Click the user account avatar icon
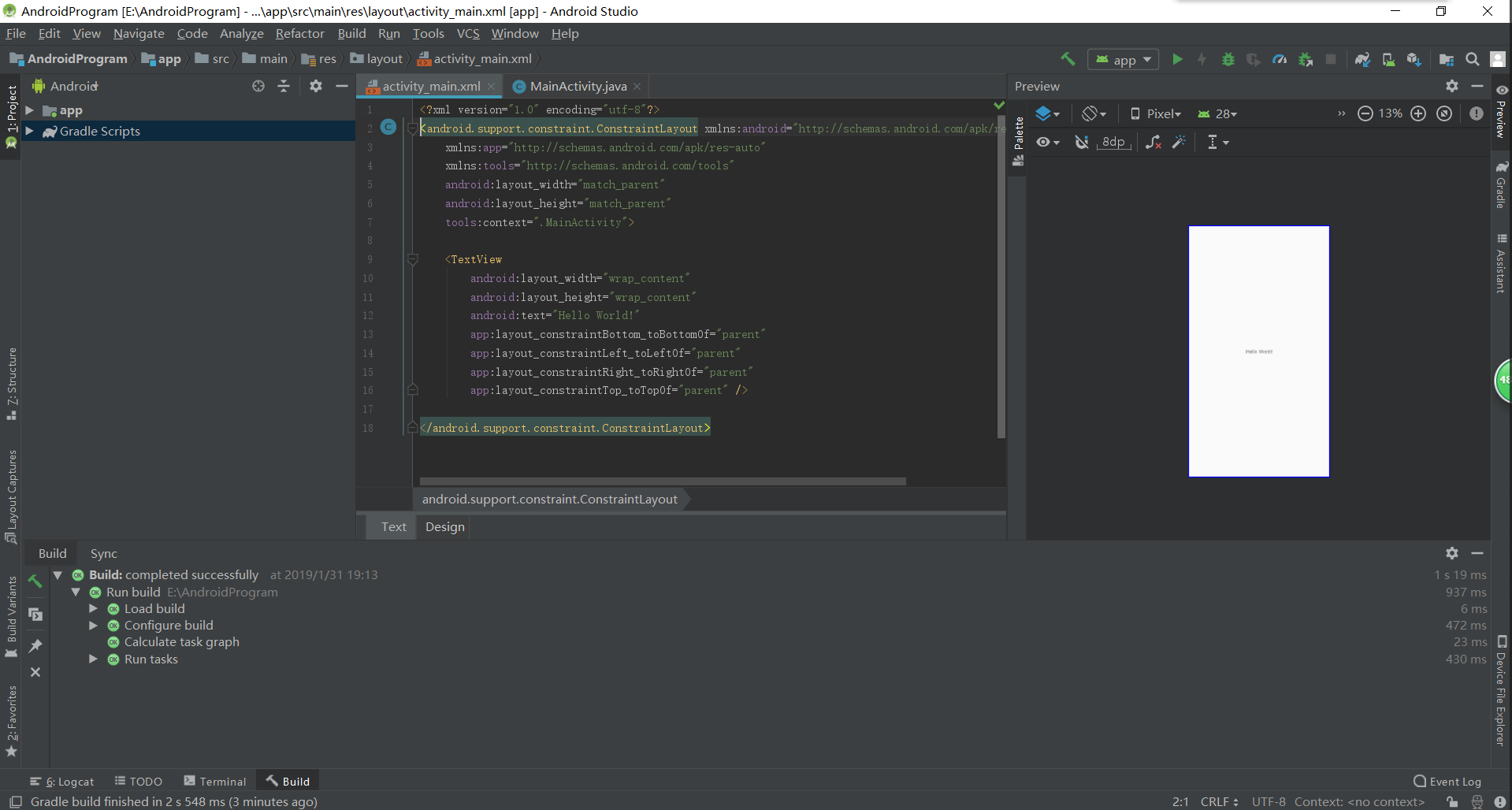Screen dimensions: 1512x810 click(x=1498, y=59)
